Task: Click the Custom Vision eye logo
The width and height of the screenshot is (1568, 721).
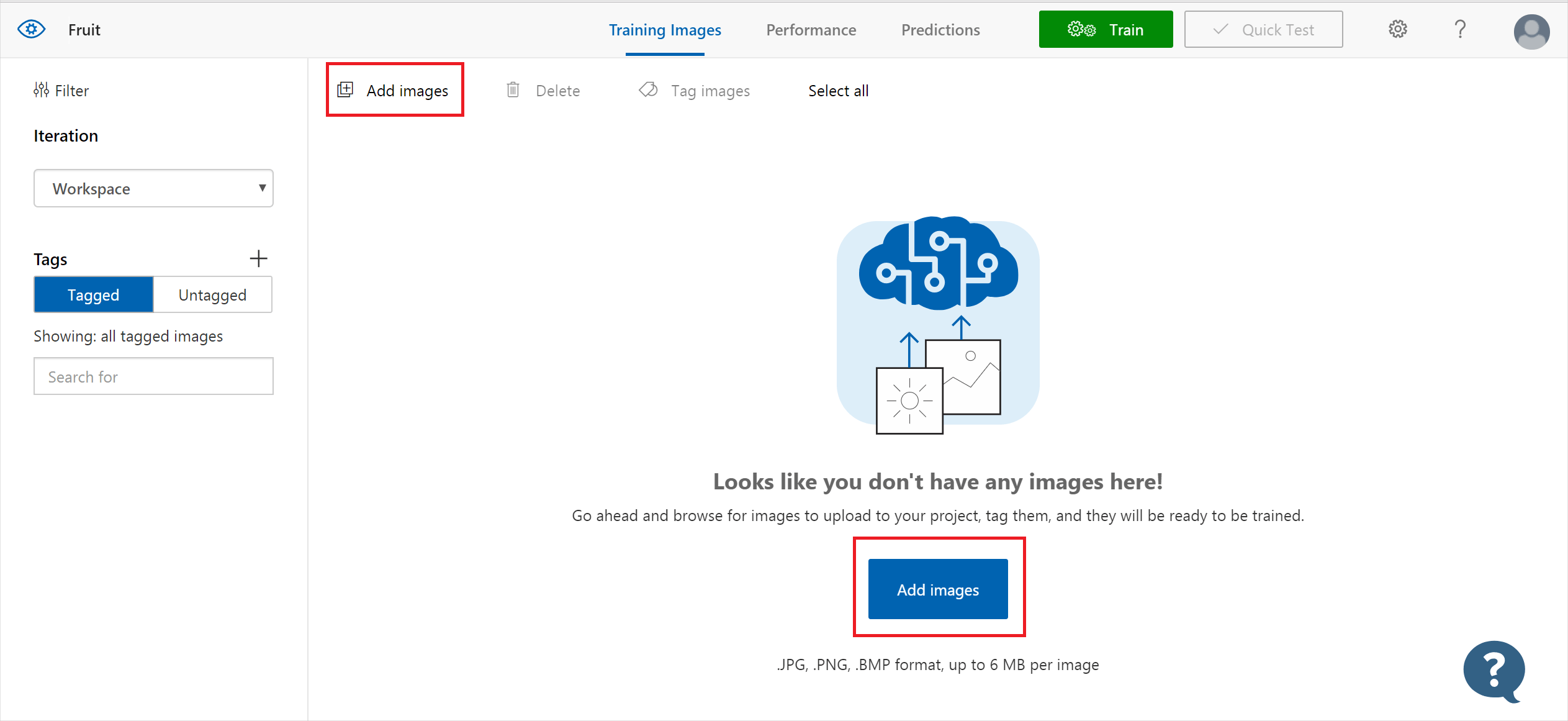Action: (30, 29)
